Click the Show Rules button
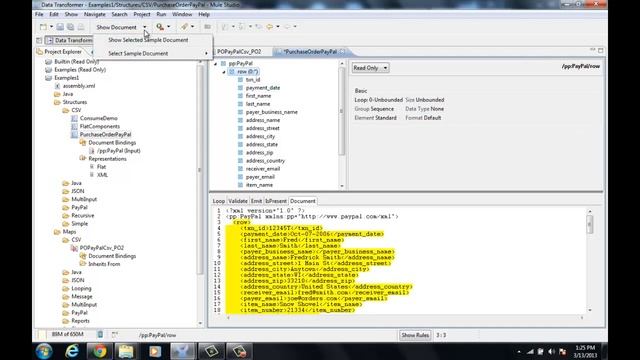 [x=415, y=335]
